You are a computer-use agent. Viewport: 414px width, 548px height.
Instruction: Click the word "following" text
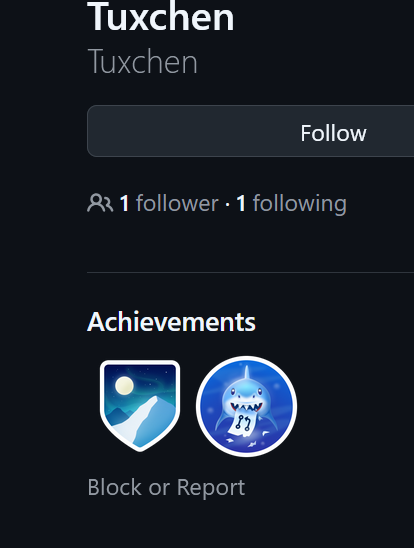[300, 204]
